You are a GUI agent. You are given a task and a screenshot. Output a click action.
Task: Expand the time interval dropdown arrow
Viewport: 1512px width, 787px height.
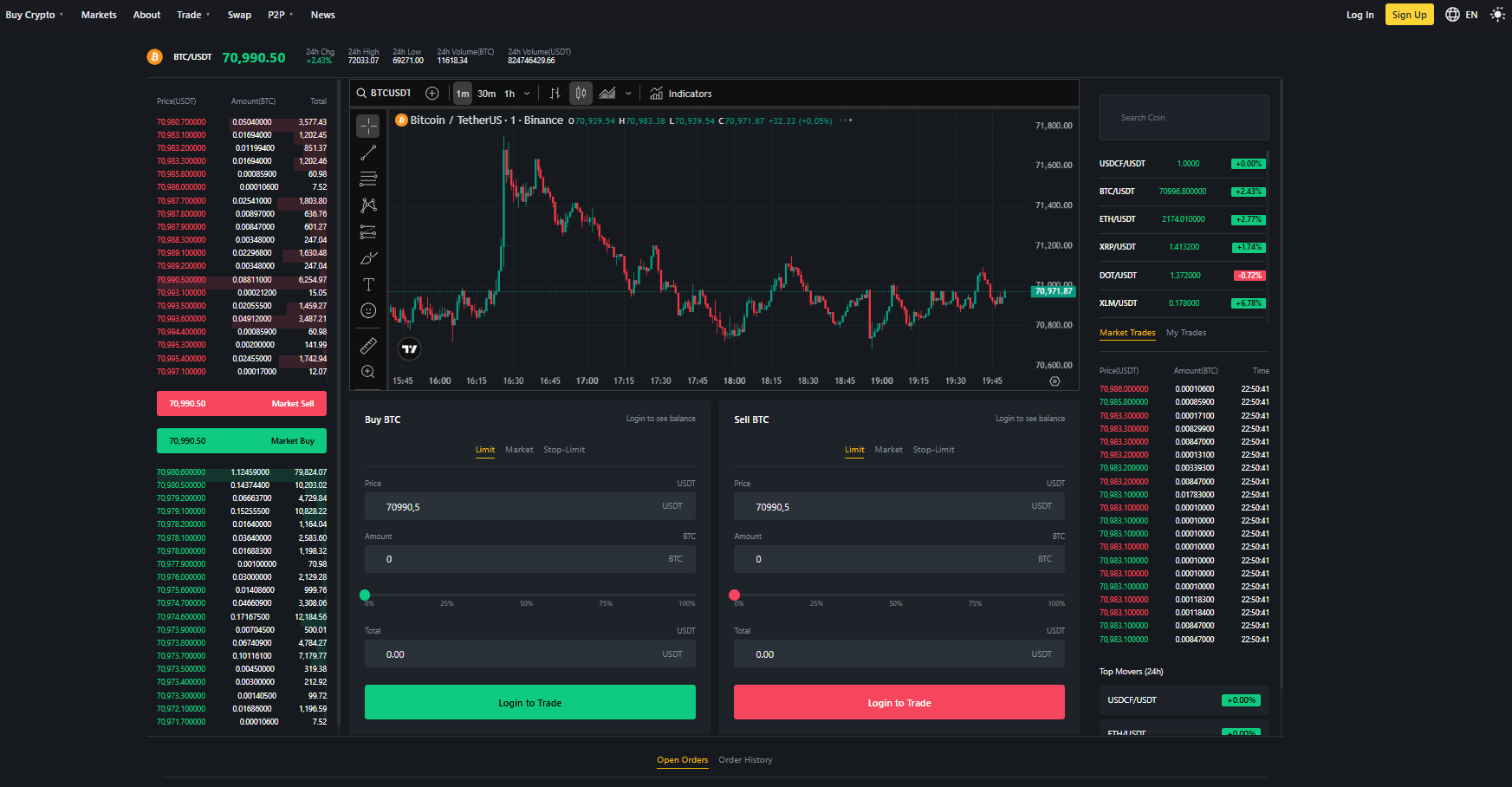pyautogui.click(x=527, y=94)
